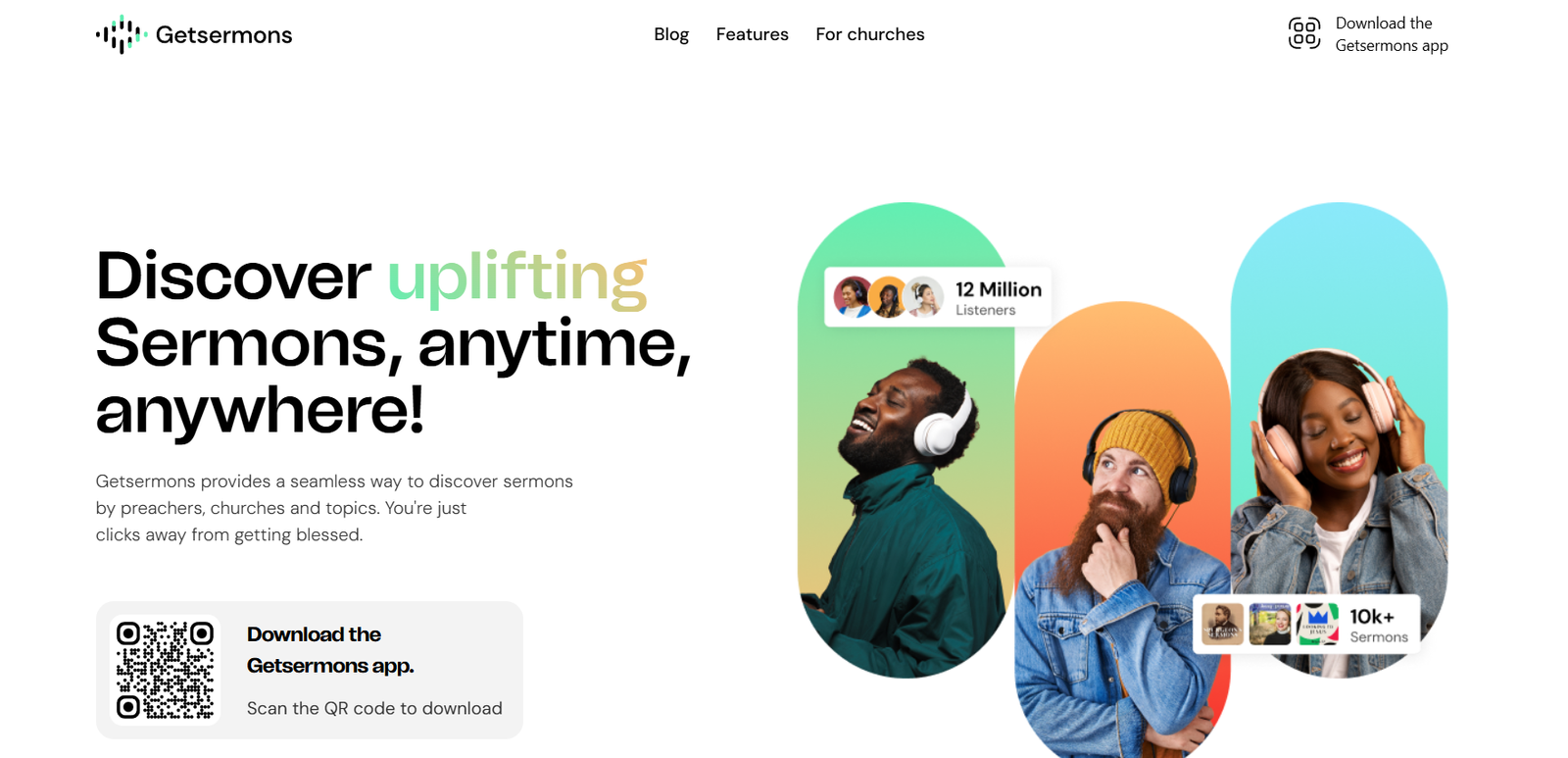Click the Getsermons waveform logo icon
The height and width of the screenshot is (758, 1568).
[122, 34]
